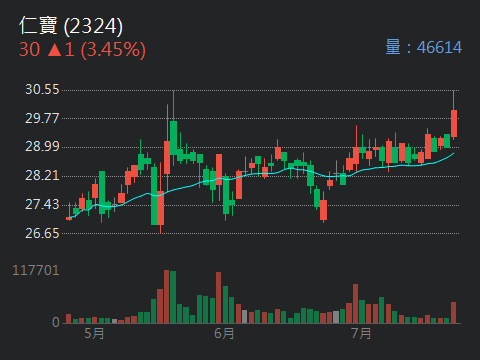The width and height of the screenshot is (480, 360).
Task: Click the 5月 date axis label
Action: click(94, 333)
